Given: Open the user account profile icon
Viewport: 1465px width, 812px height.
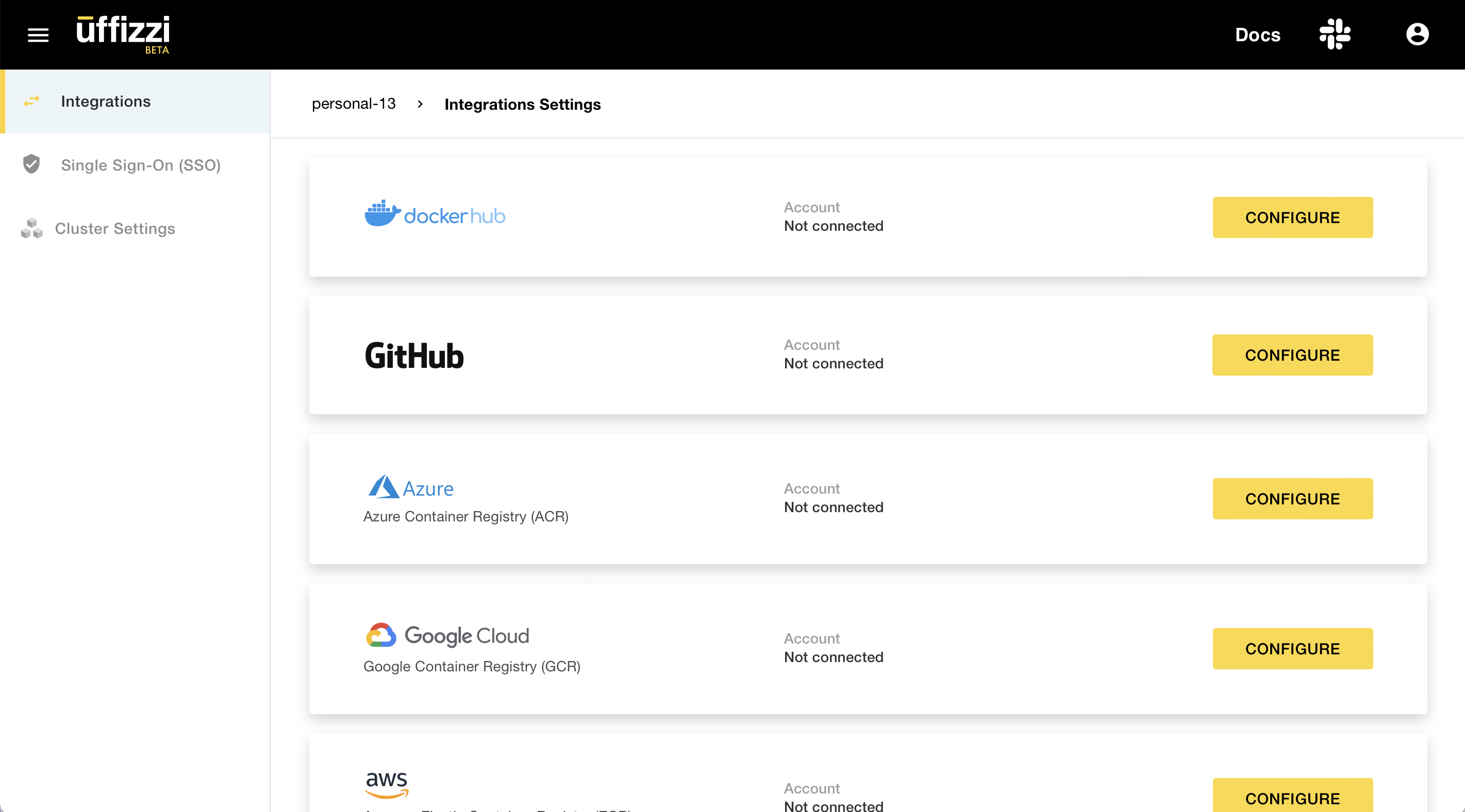Looking at the screenshot, I should (x=1417, y=34).
